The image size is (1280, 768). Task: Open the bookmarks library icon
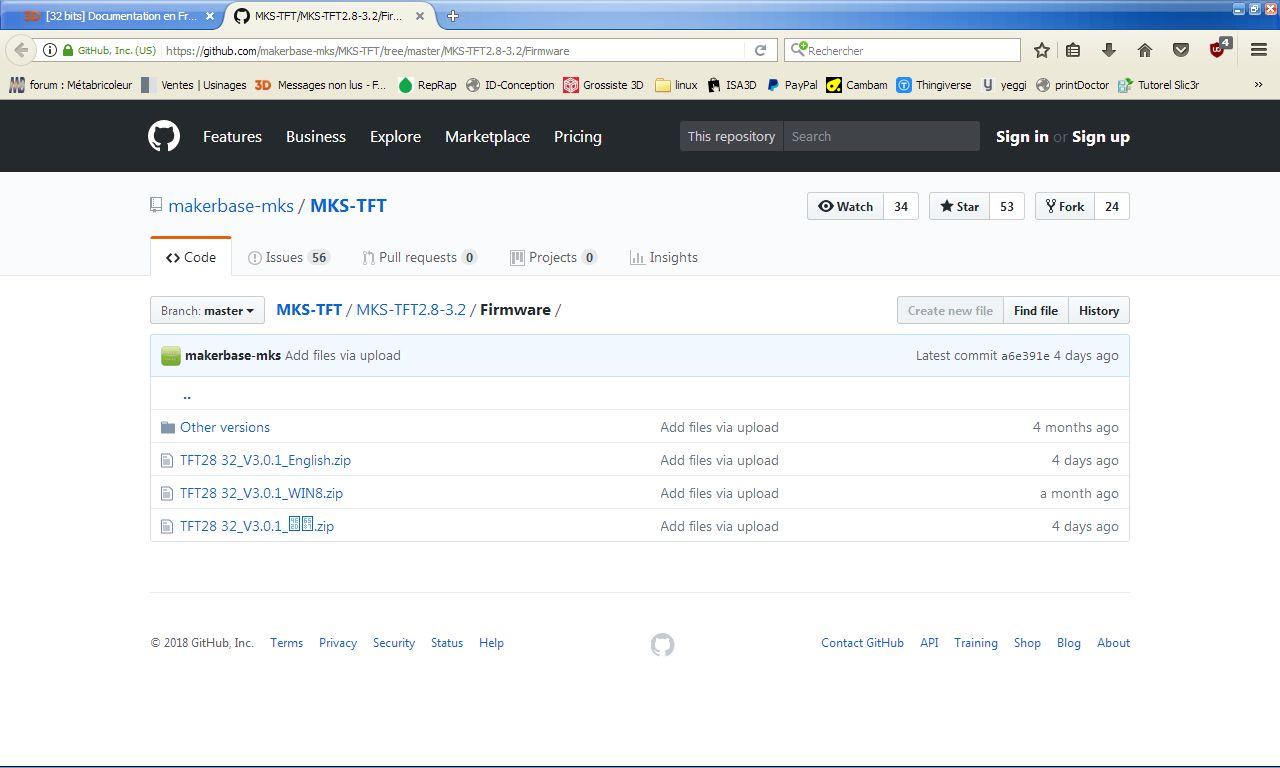pyautogui.click(x=1073, y=50)
